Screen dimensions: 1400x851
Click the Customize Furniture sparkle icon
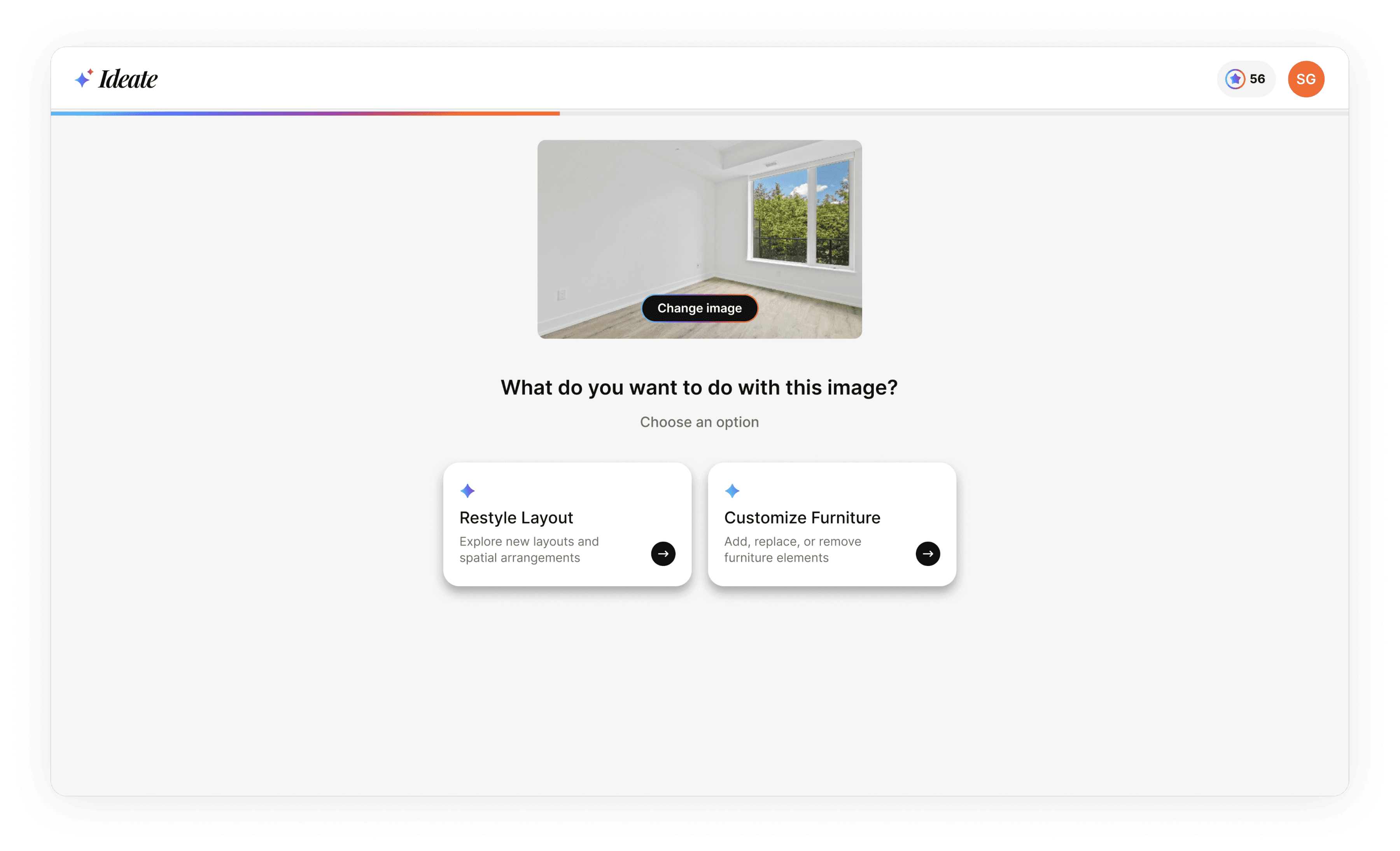pyautogui.click(x=732, y=490)
